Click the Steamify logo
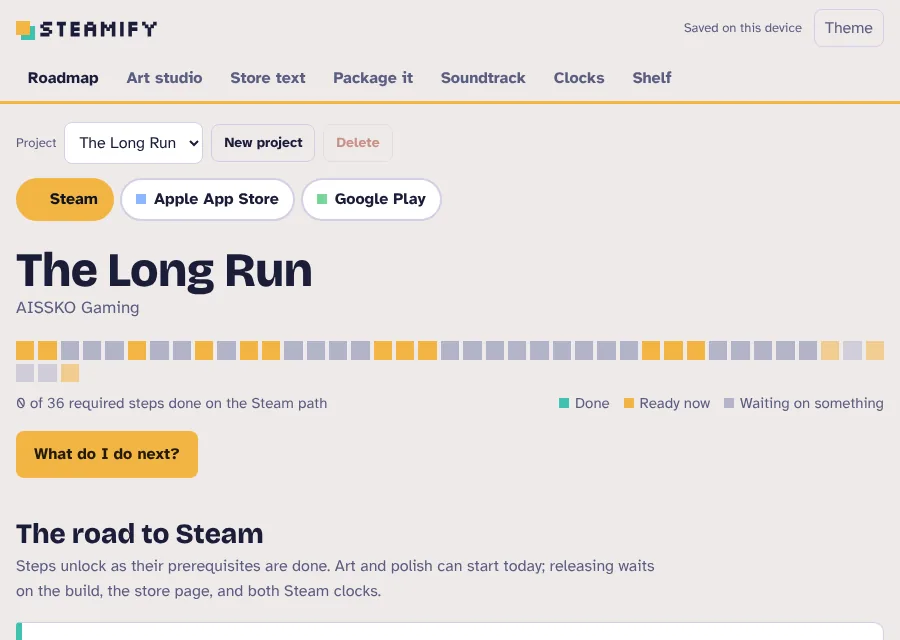 click(x=87, y=29)
